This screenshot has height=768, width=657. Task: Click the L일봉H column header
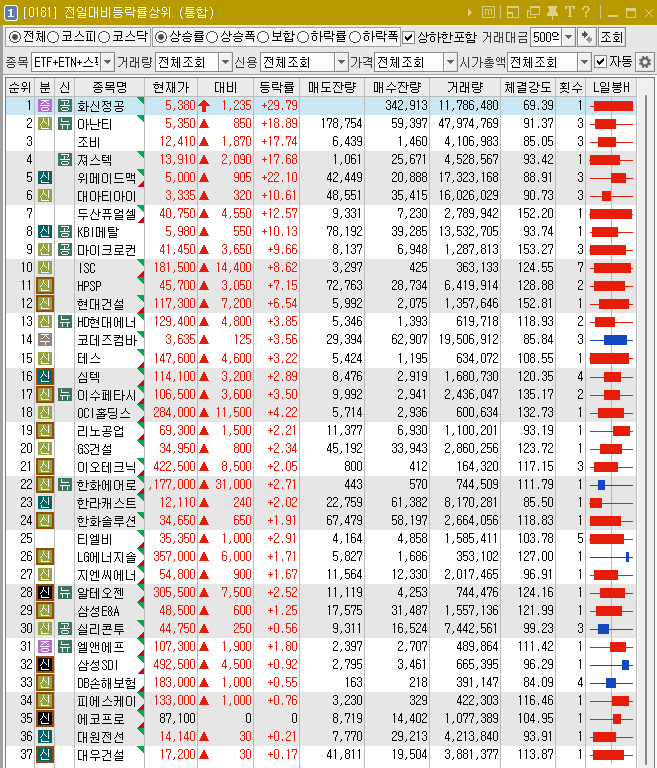click(x=611, y=88)
